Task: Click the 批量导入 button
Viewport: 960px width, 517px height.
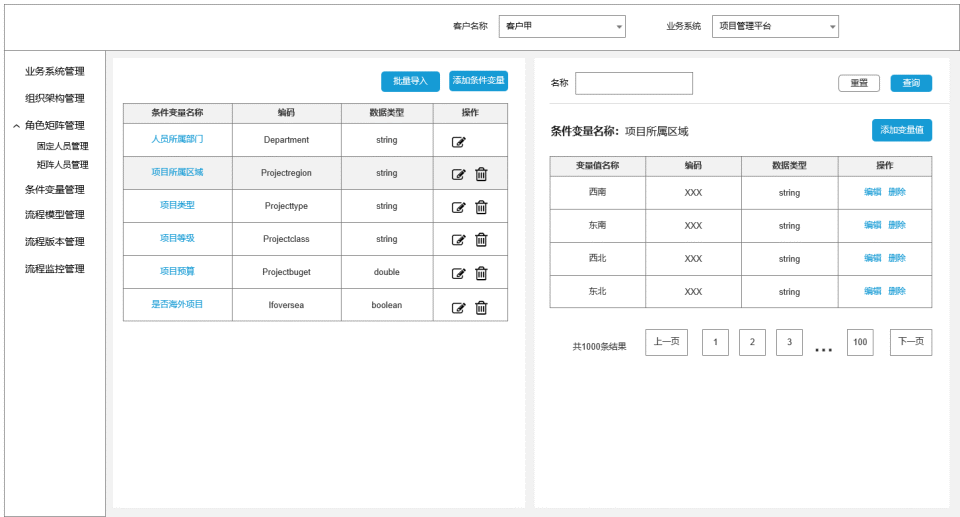Action: tap(410, 81)
